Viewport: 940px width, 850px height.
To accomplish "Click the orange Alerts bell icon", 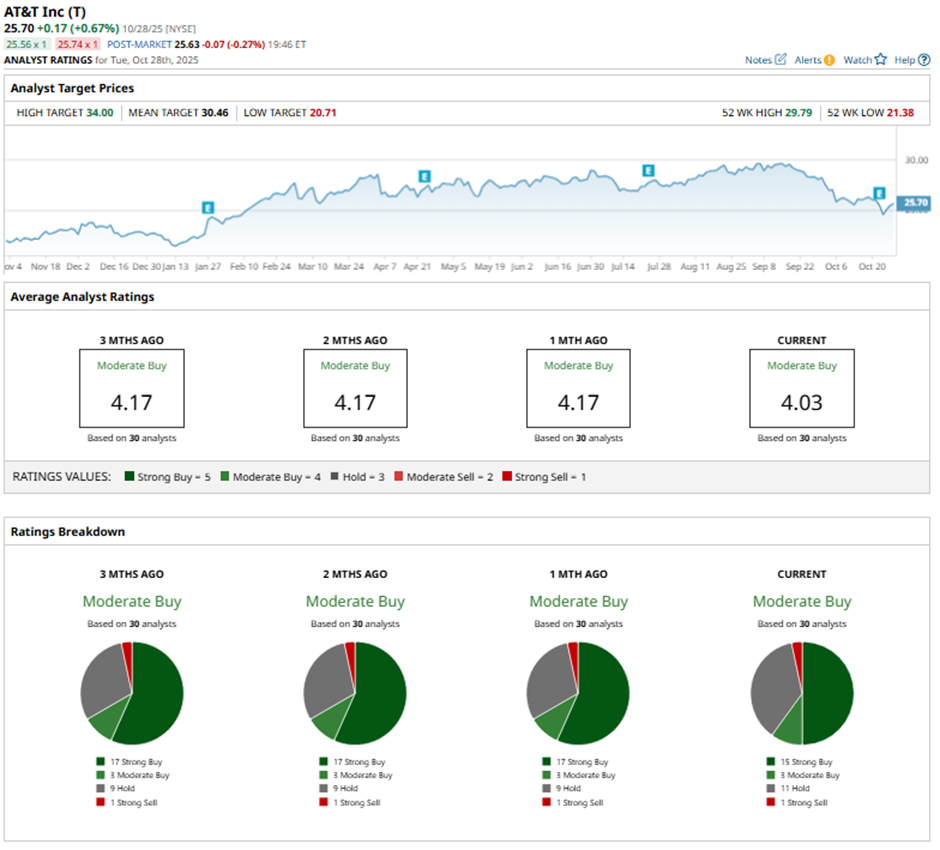I will 829,60.
